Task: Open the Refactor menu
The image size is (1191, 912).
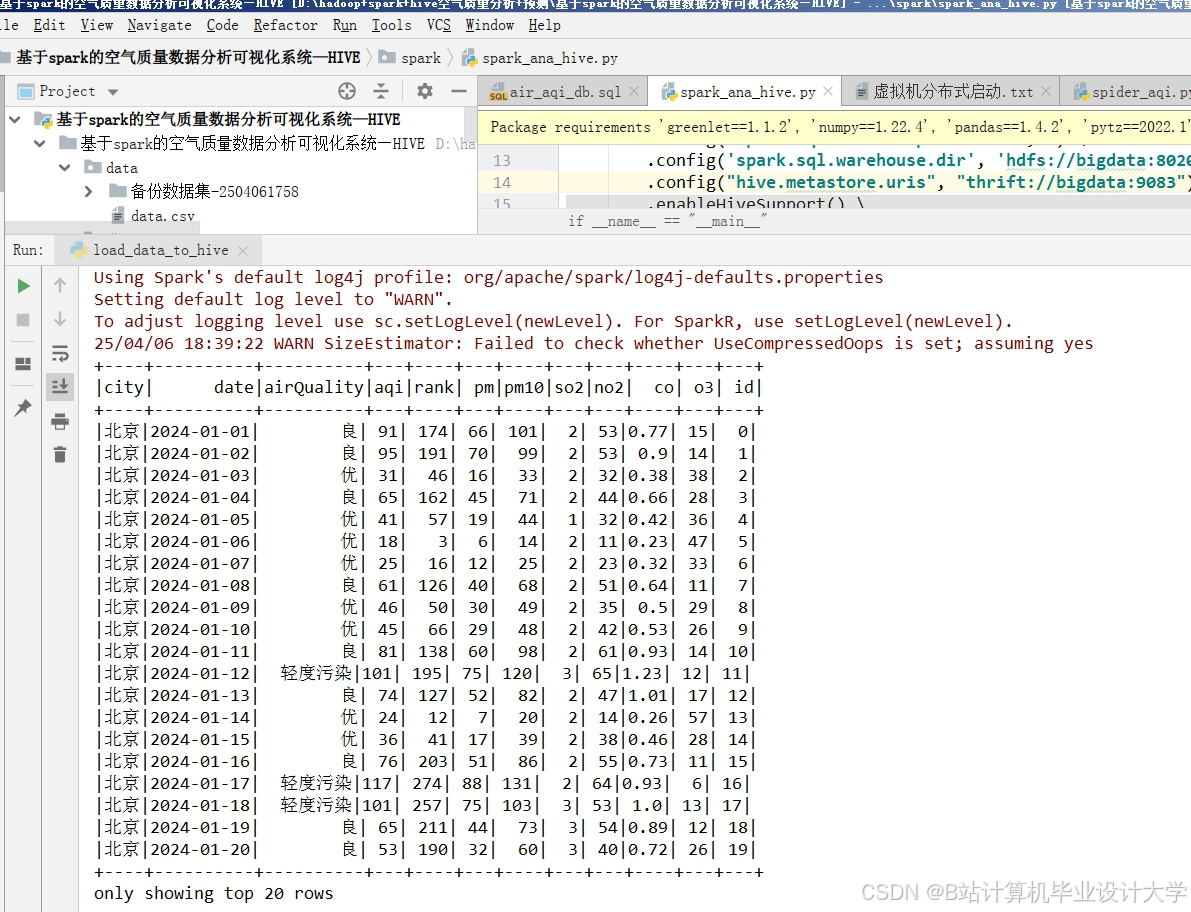Action: pyautogui.click(x=286, y=25)
